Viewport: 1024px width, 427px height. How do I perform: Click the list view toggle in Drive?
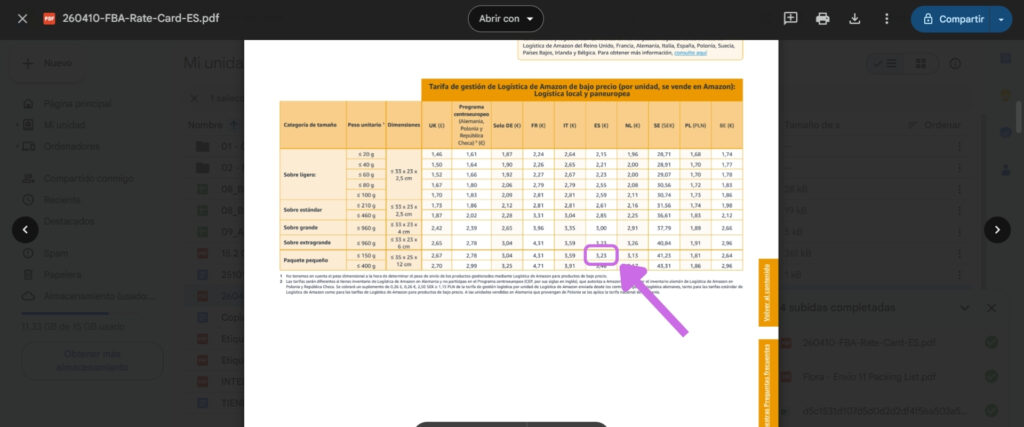(884, 63)
